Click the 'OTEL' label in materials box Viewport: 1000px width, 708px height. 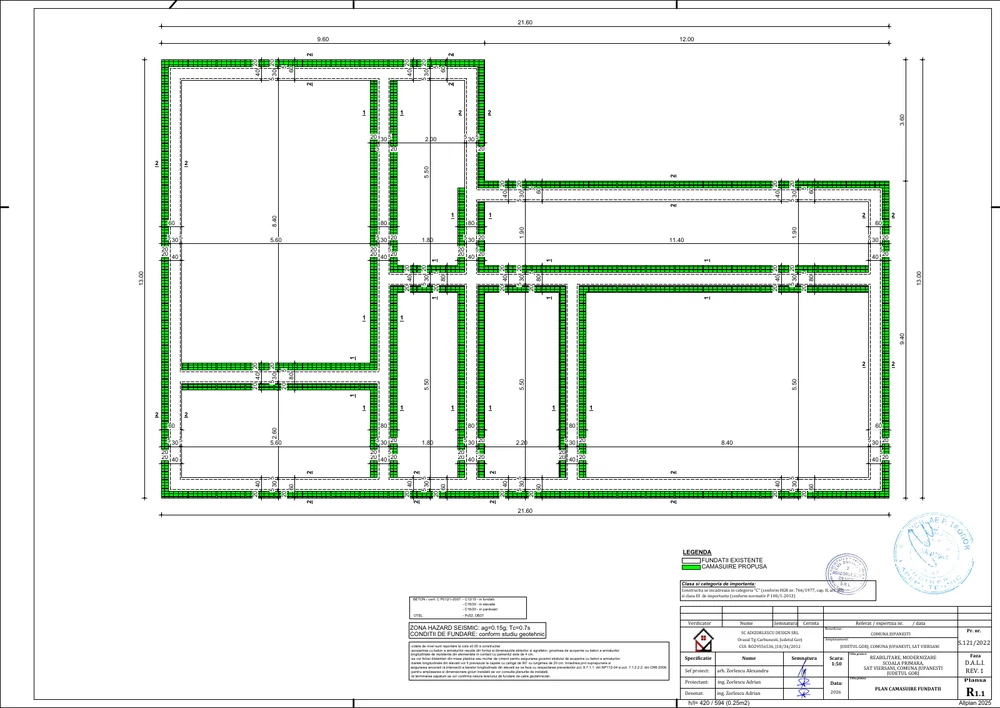click(418, 615)
